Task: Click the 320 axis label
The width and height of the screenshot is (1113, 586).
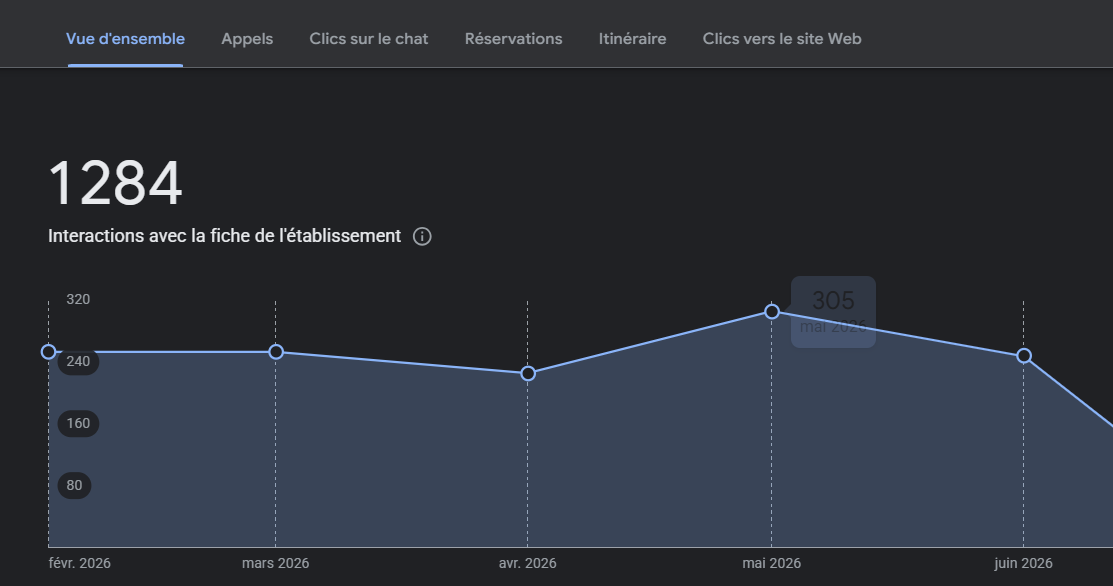Action: click(78, 299)
